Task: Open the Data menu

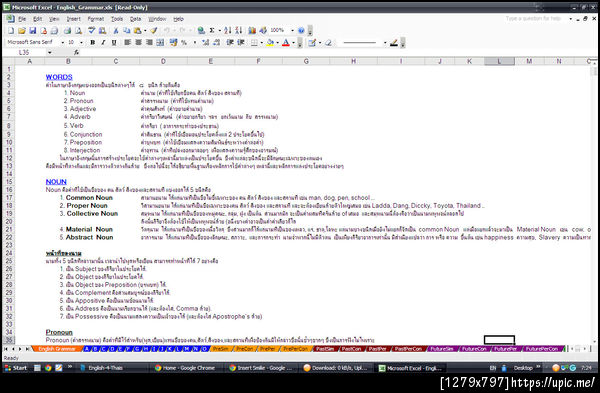Action: point(135,19)
